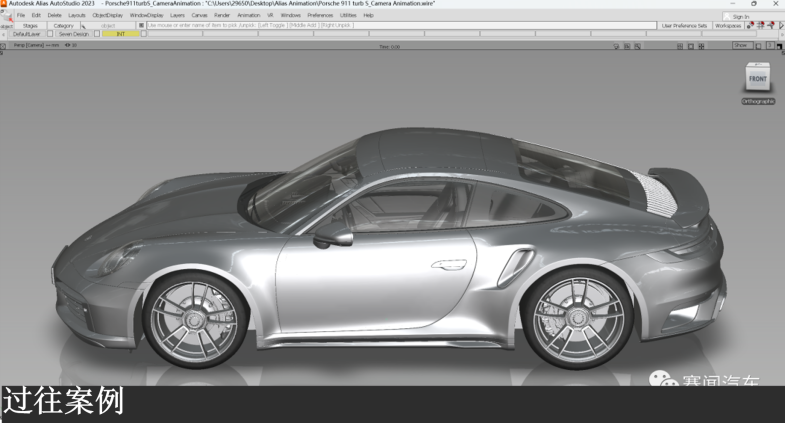Click the Alias logo icon at top left
This screenshot has width=785, height=423.
pyautogui.click(x=4, y=4)
